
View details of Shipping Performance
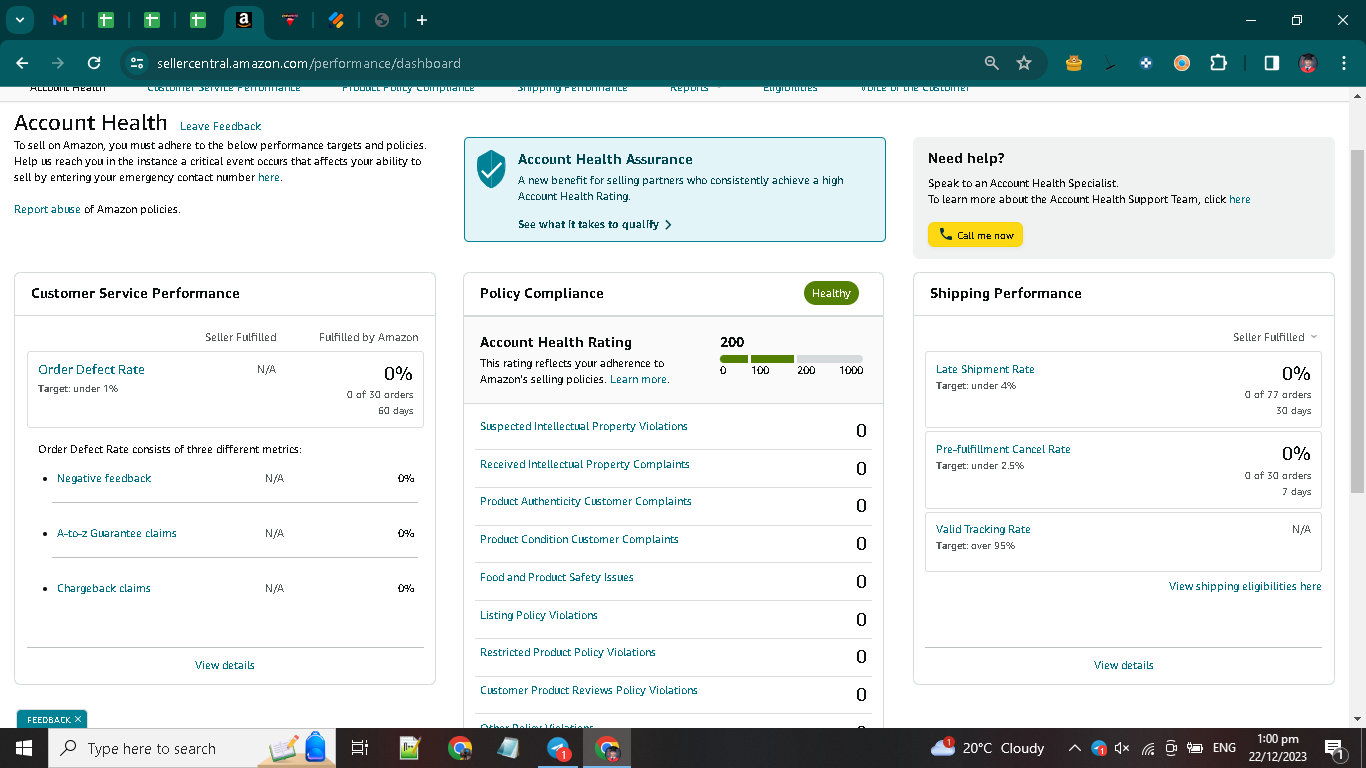tap(1124, 665)
